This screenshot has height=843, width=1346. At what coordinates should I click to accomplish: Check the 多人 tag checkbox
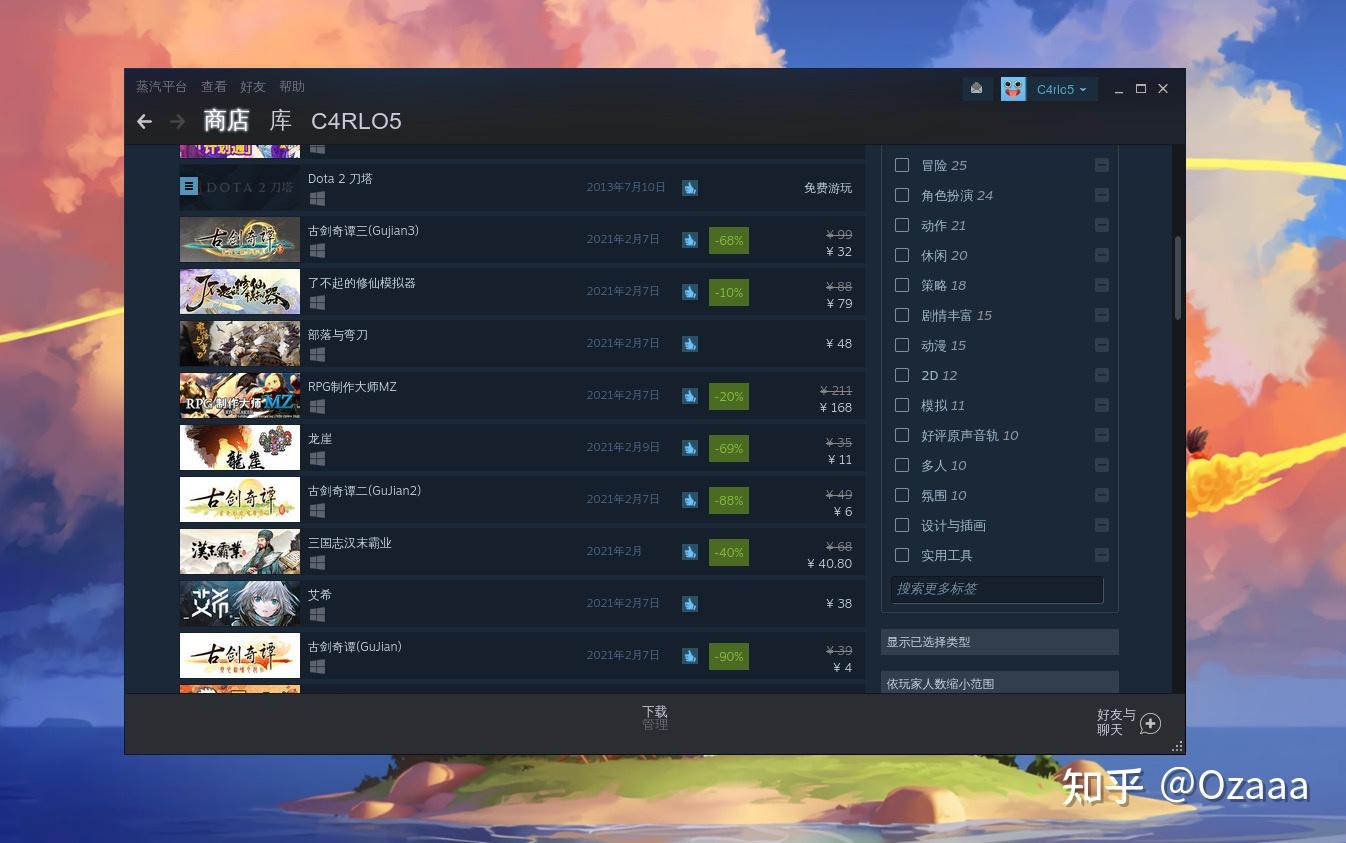[902, 465]
